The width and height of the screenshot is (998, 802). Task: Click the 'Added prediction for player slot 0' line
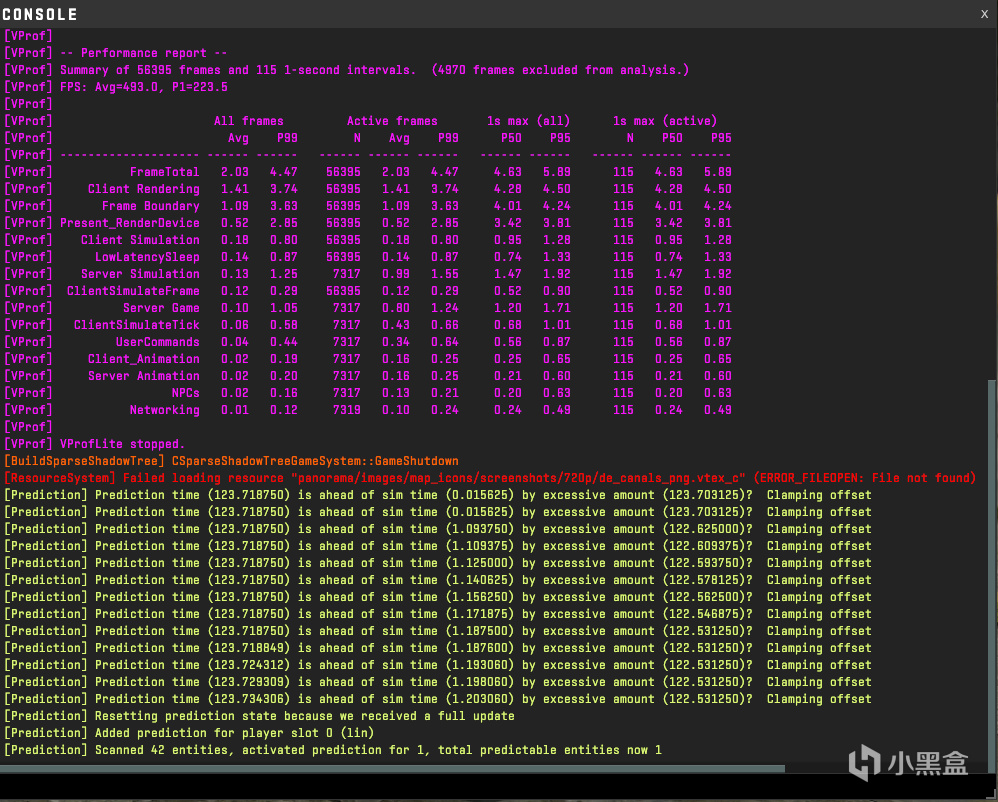[189, 733]
